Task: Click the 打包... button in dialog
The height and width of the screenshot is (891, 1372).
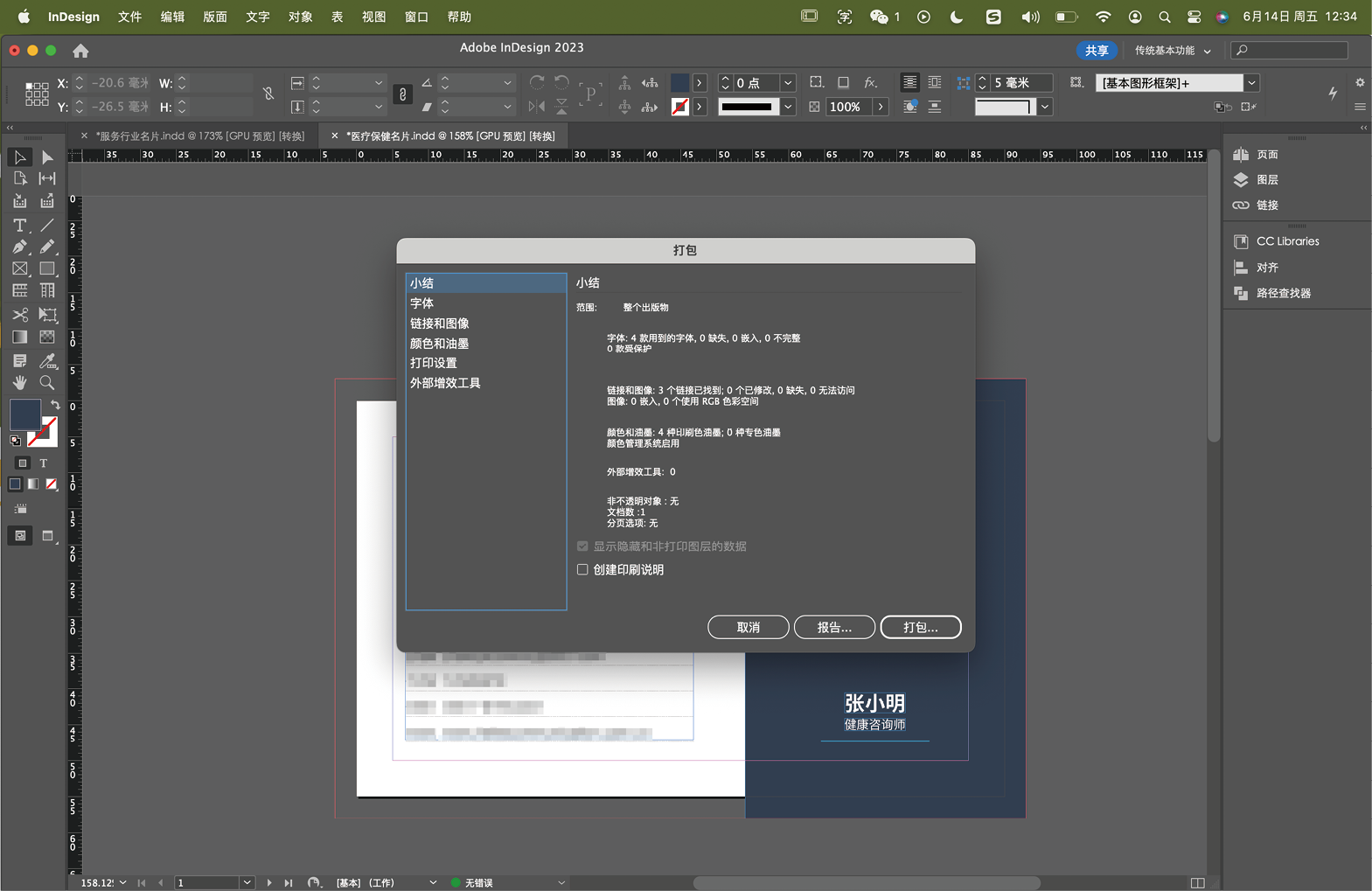Action: [x=920, y=628]
